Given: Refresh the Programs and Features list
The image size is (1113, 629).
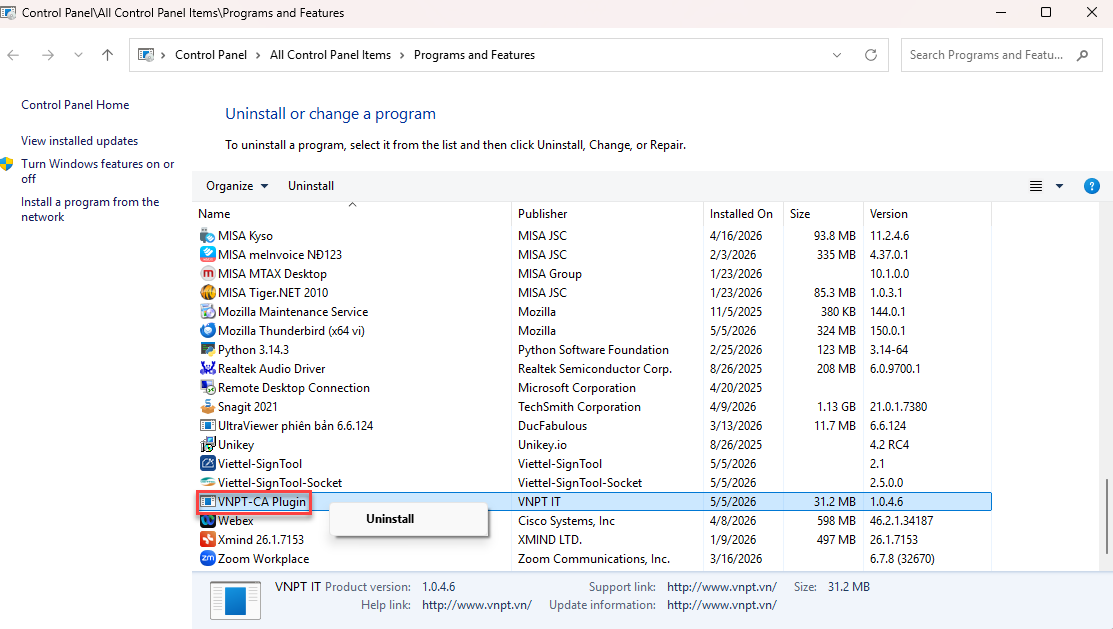Looking at the screenshot, I should [x=871, y=55].
